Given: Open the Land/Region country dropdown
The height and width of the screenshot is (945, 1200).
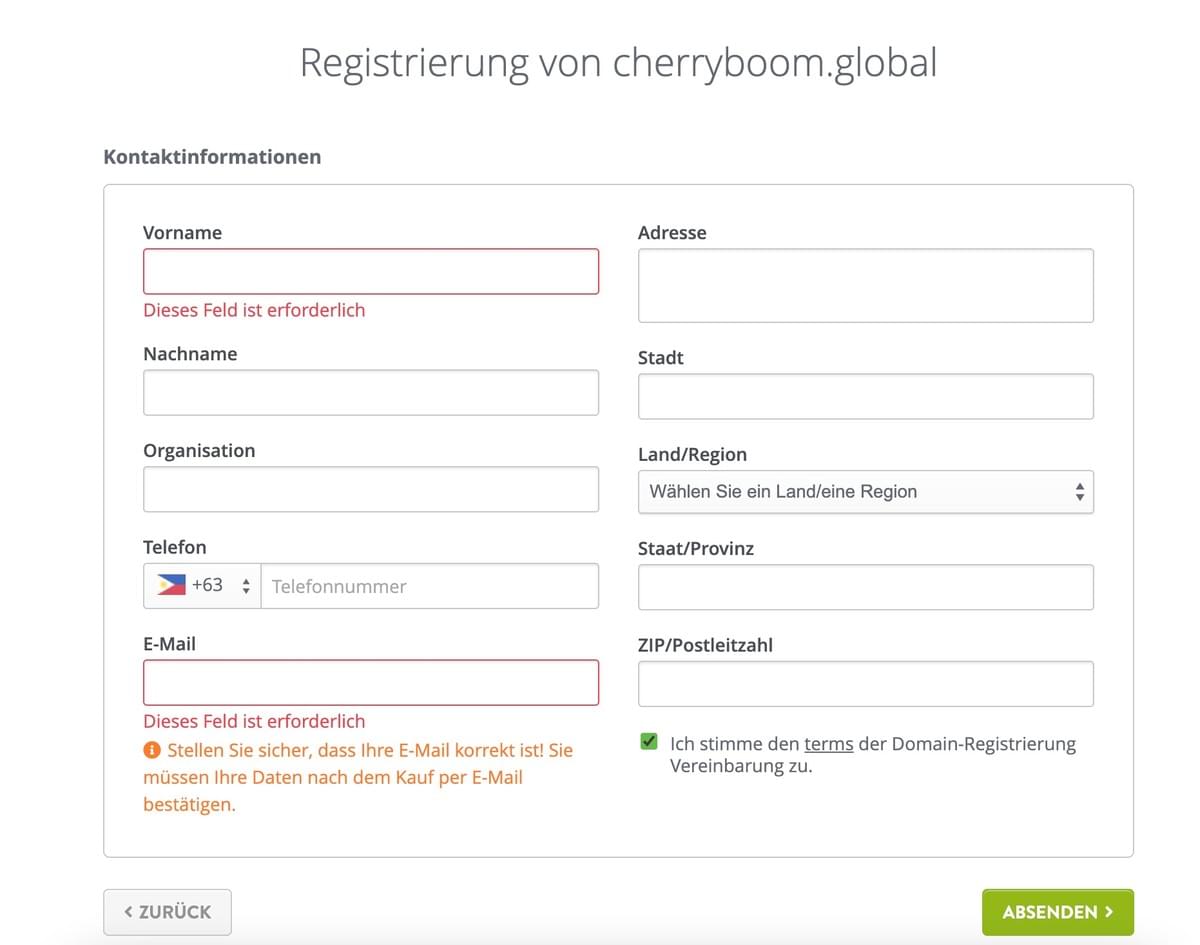Looking at the screenshot, I should click(865, 491).
